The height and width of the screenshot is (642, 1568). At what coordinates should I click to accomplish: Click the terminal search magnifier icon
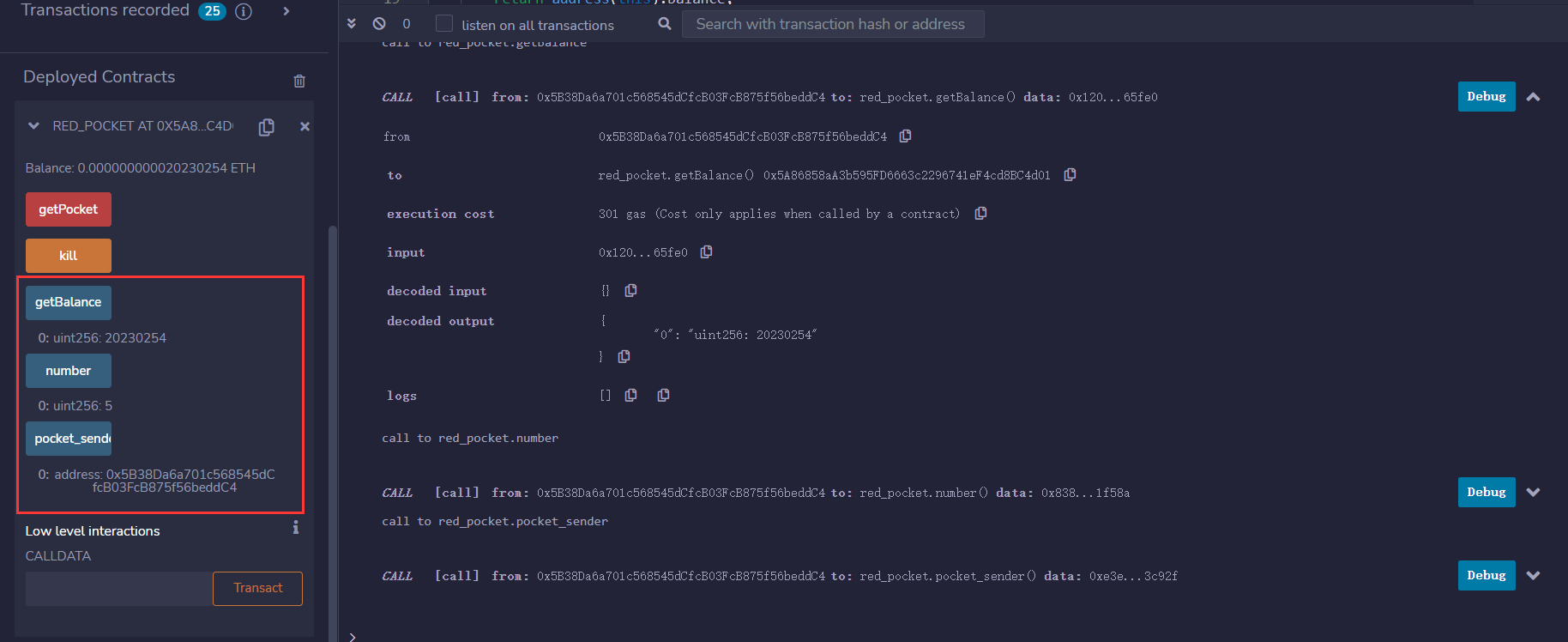pyautogui.click(x=665, y=24)
